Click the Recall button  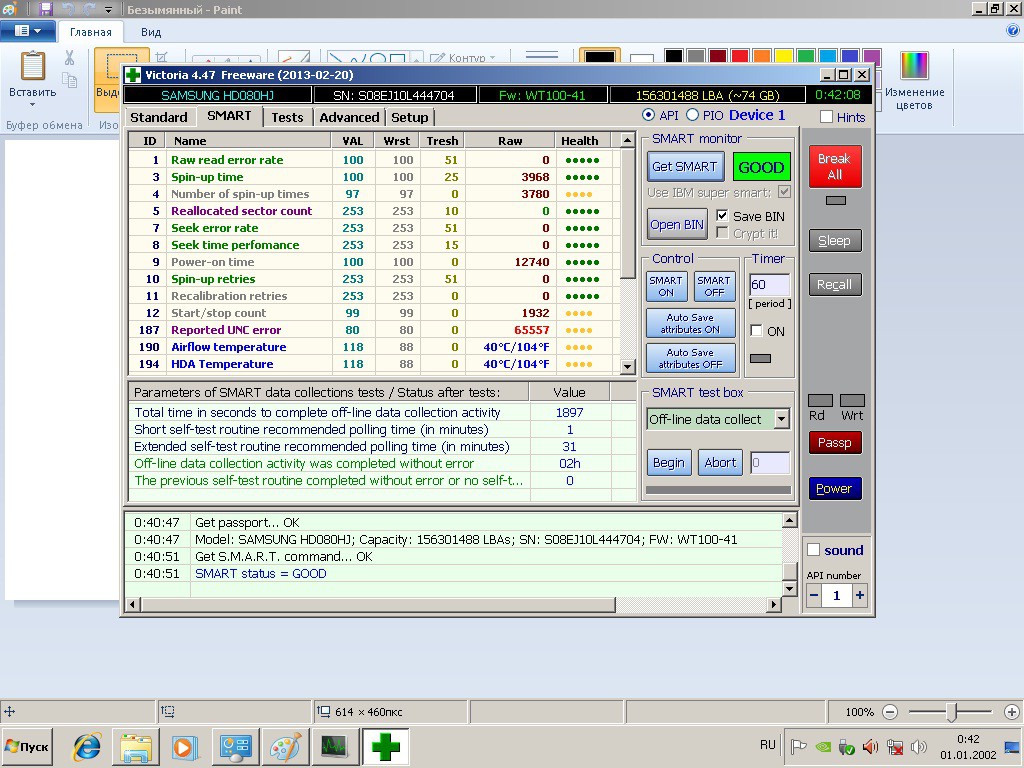[x=835, y=284]
